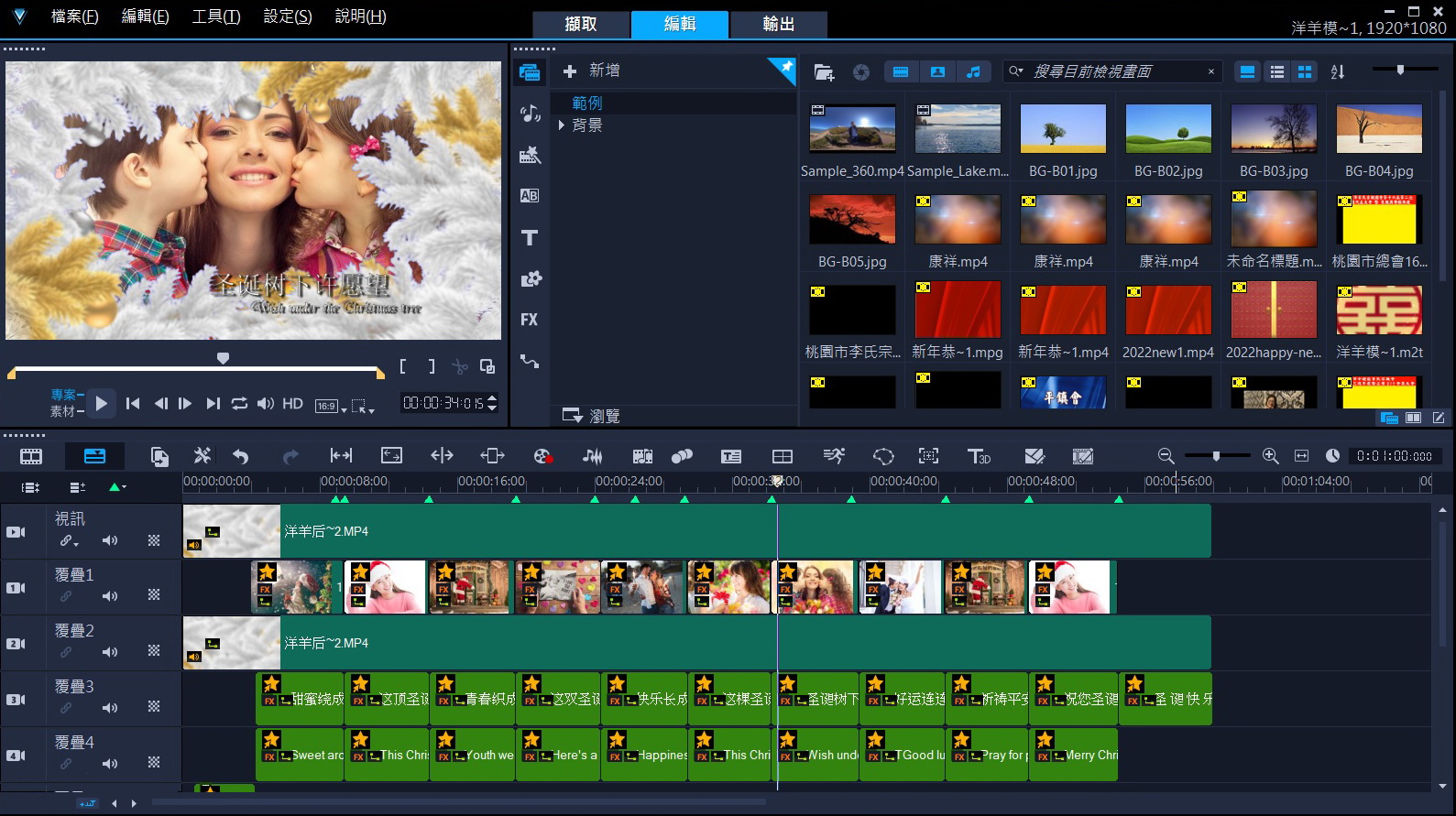Open the Sound Mixer icon
Viewport: 1456px width, 816px height.
tap(593, 456)
